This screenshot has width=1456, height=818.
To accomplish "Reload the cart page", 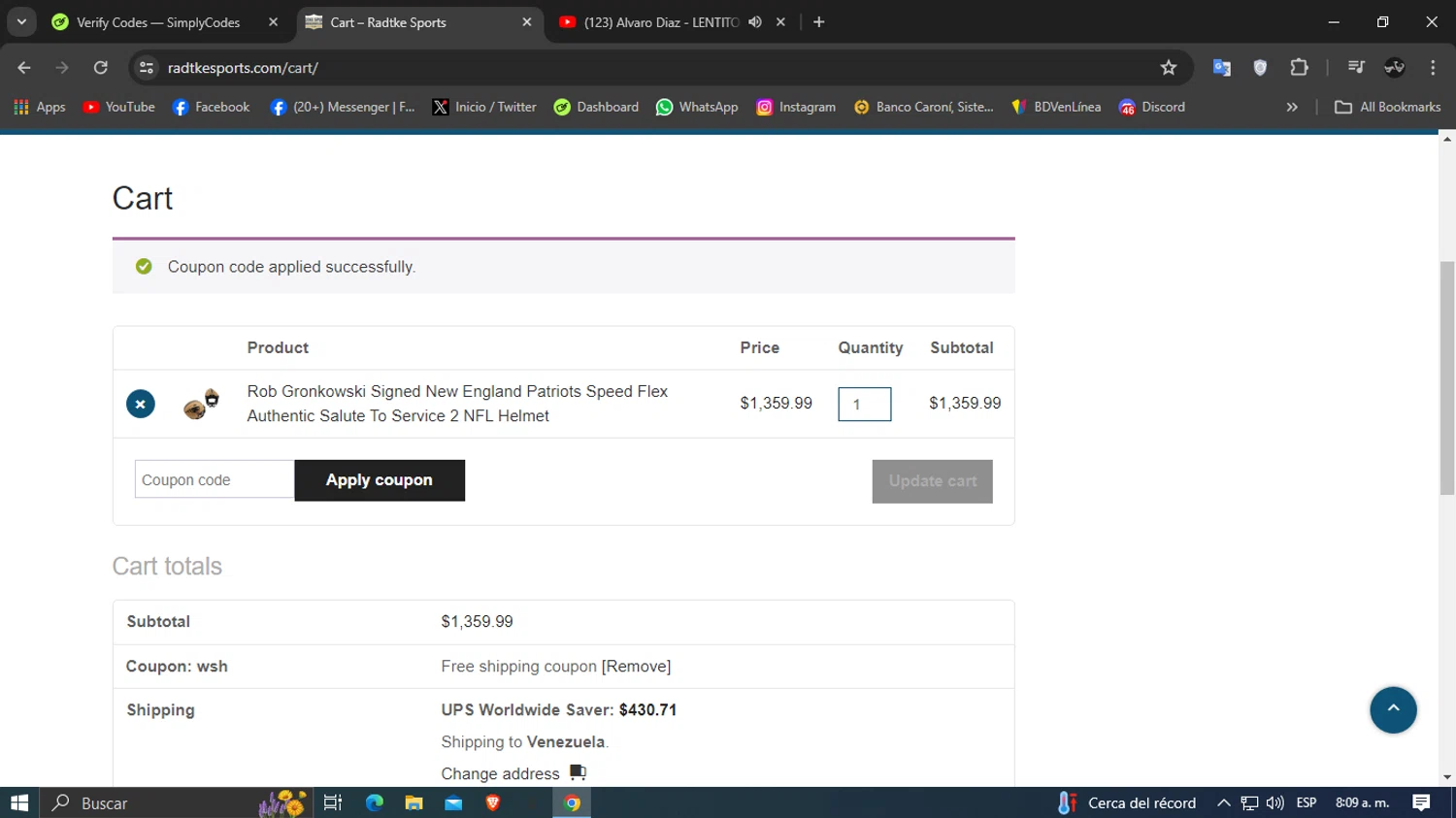I will 100,67.
